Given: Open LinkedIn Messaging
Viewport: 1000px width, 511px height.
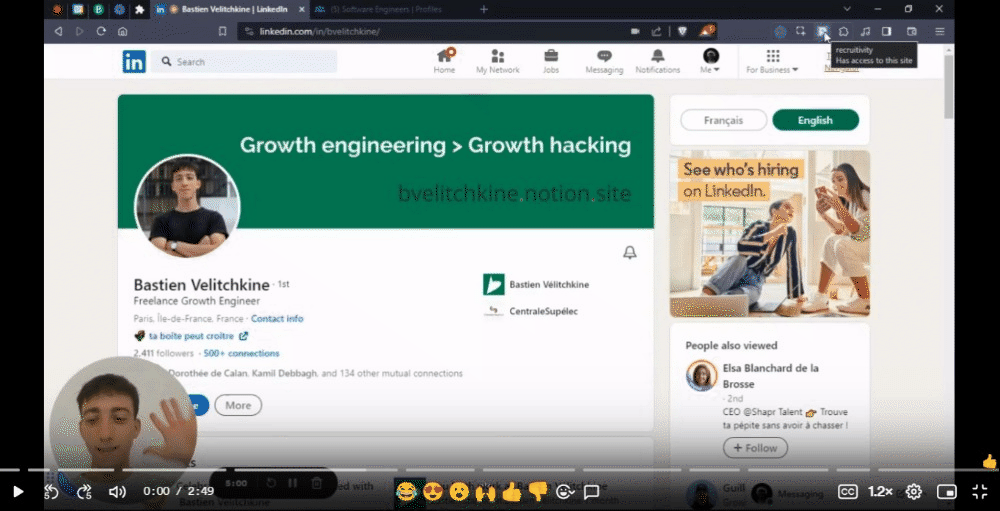Looking at the screenshot, I should coord(604,61).
